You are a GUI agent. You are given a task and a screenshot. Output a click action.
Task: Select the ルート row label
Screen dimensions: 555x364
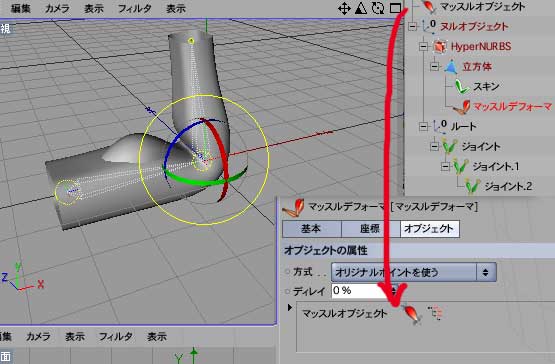(x=463, y=126)
